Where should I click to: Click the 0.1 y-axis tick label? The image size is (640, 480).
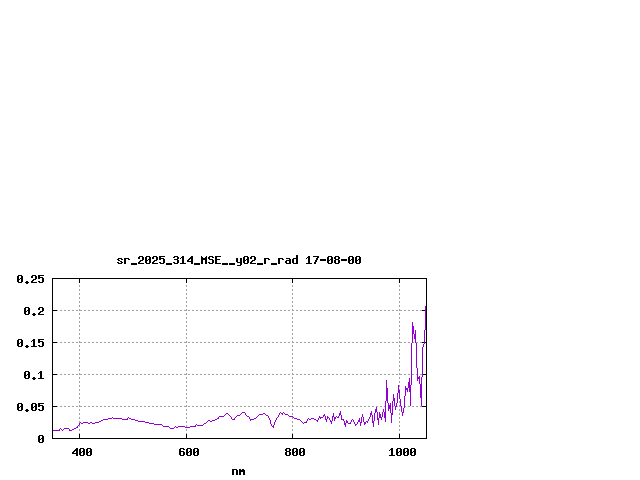35,375
